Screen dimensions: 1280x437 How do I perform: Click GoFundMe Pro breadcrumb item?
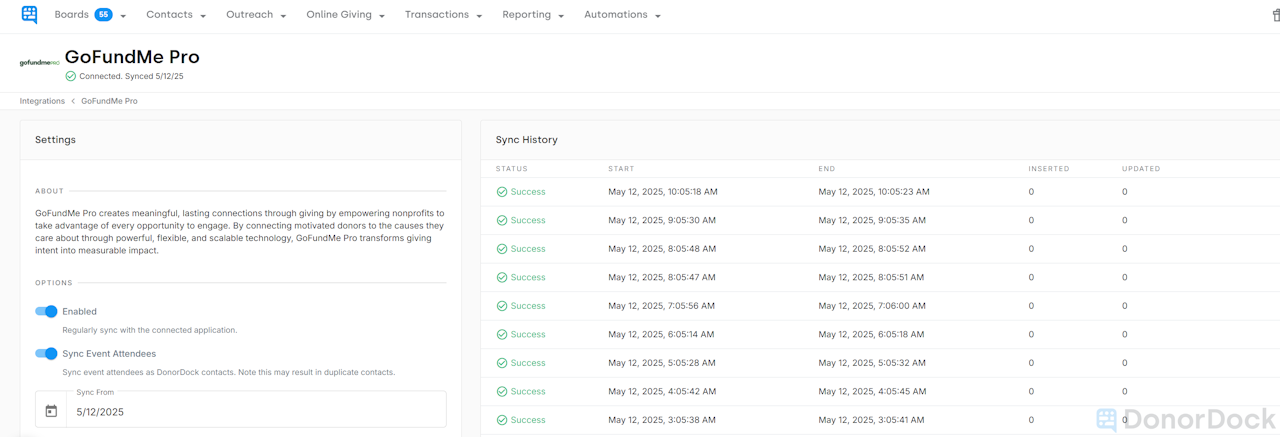[109, 101]
